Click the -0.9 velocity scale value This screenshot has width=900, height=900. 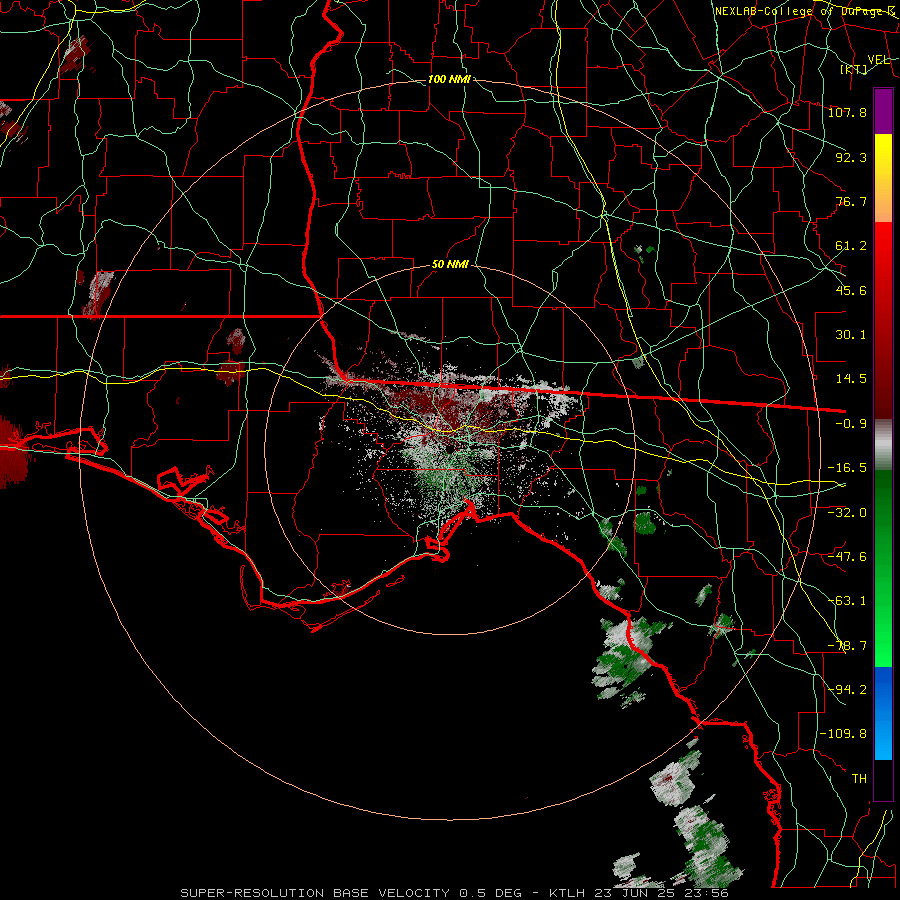click(x=851, y=424)
